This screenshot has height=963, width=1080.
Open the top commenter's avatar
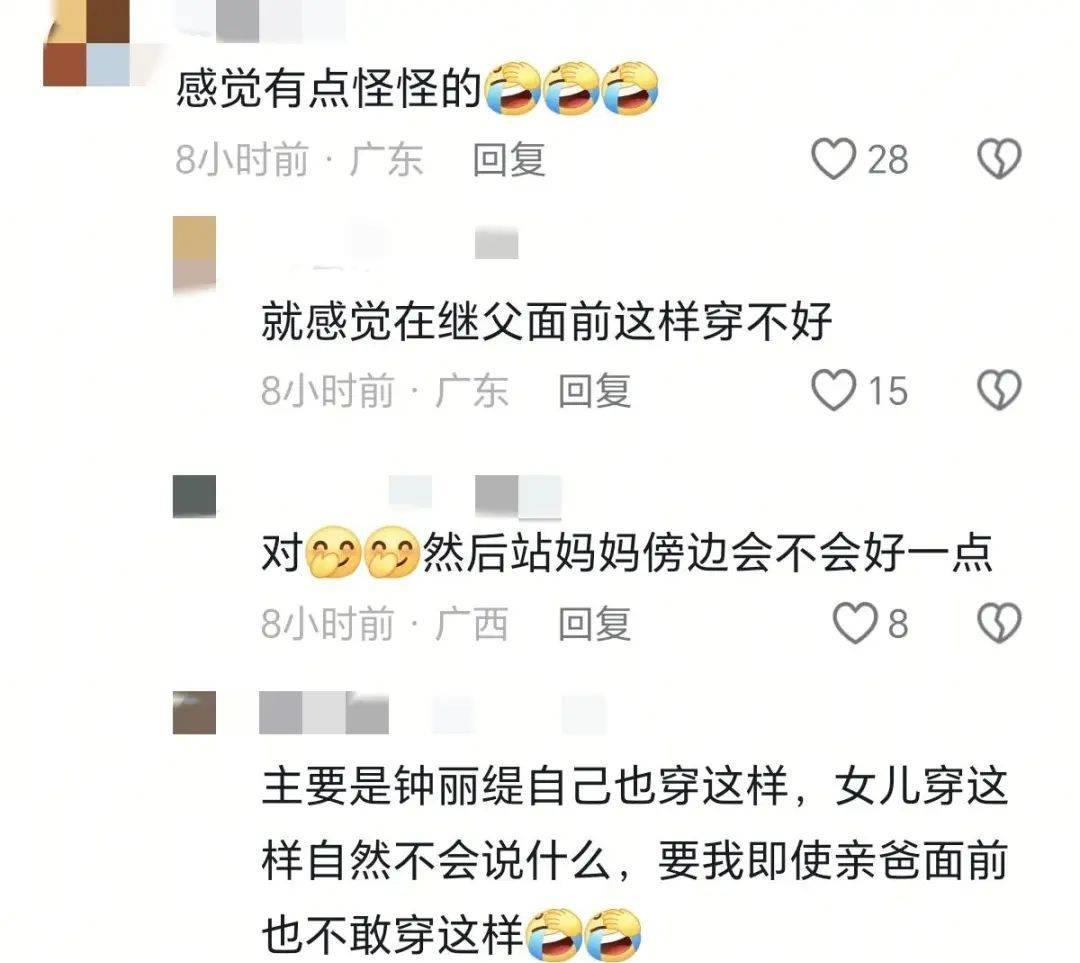87,43
